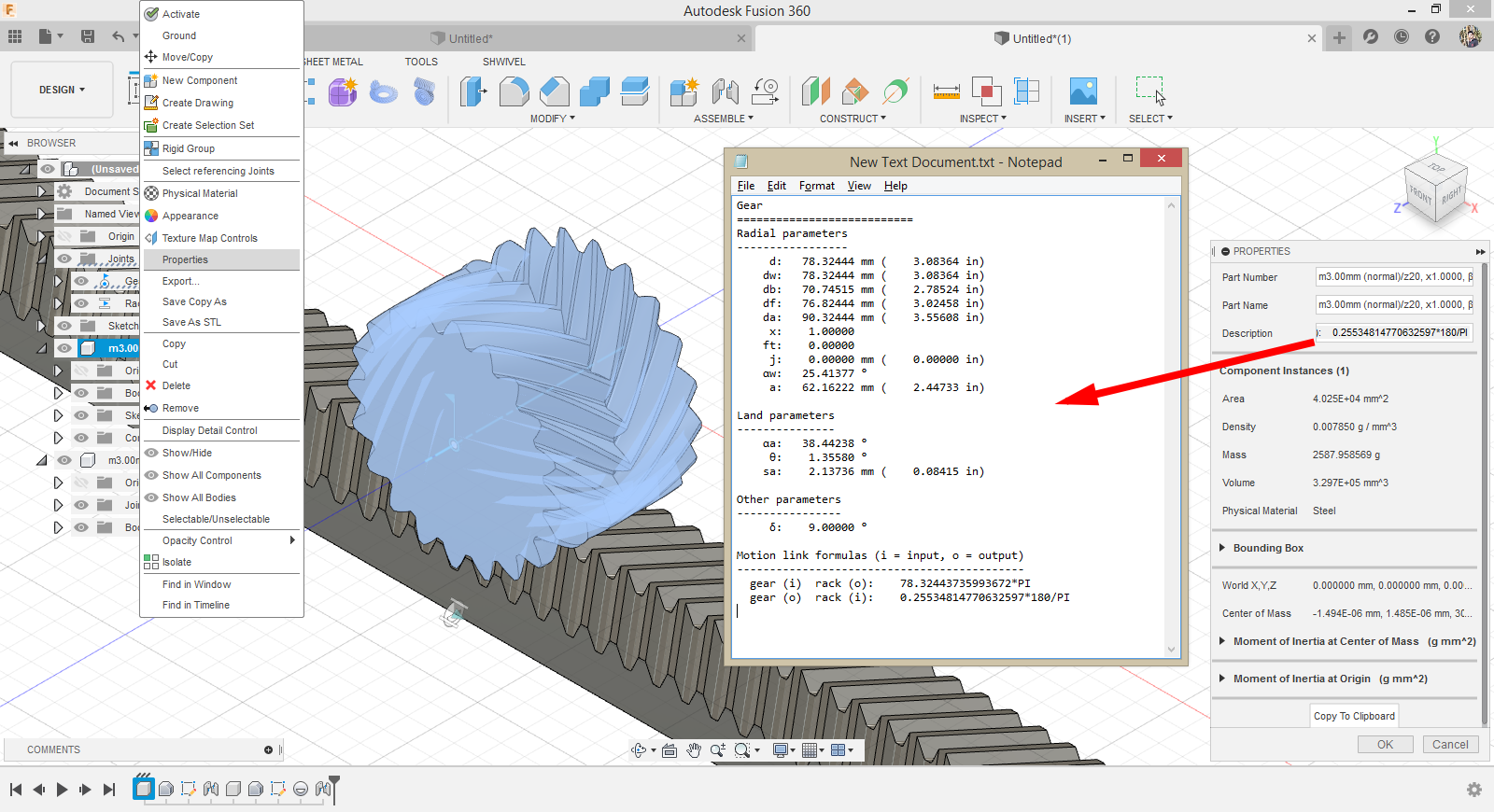
Task: Open the data panel grid icon
Action: (x=15, y=36)
